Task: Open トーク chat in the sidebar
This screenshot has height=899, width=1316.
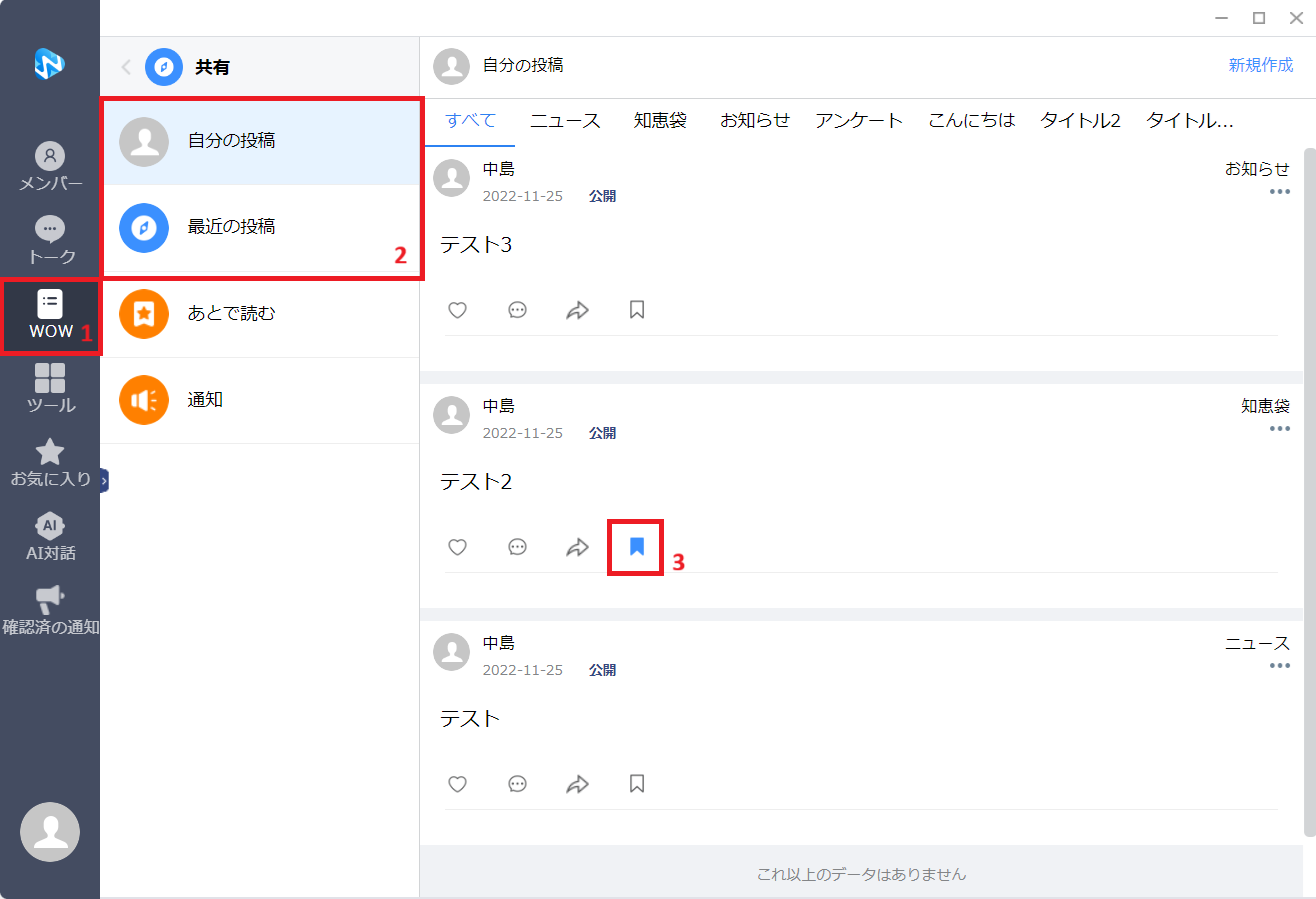Action: 50,240
